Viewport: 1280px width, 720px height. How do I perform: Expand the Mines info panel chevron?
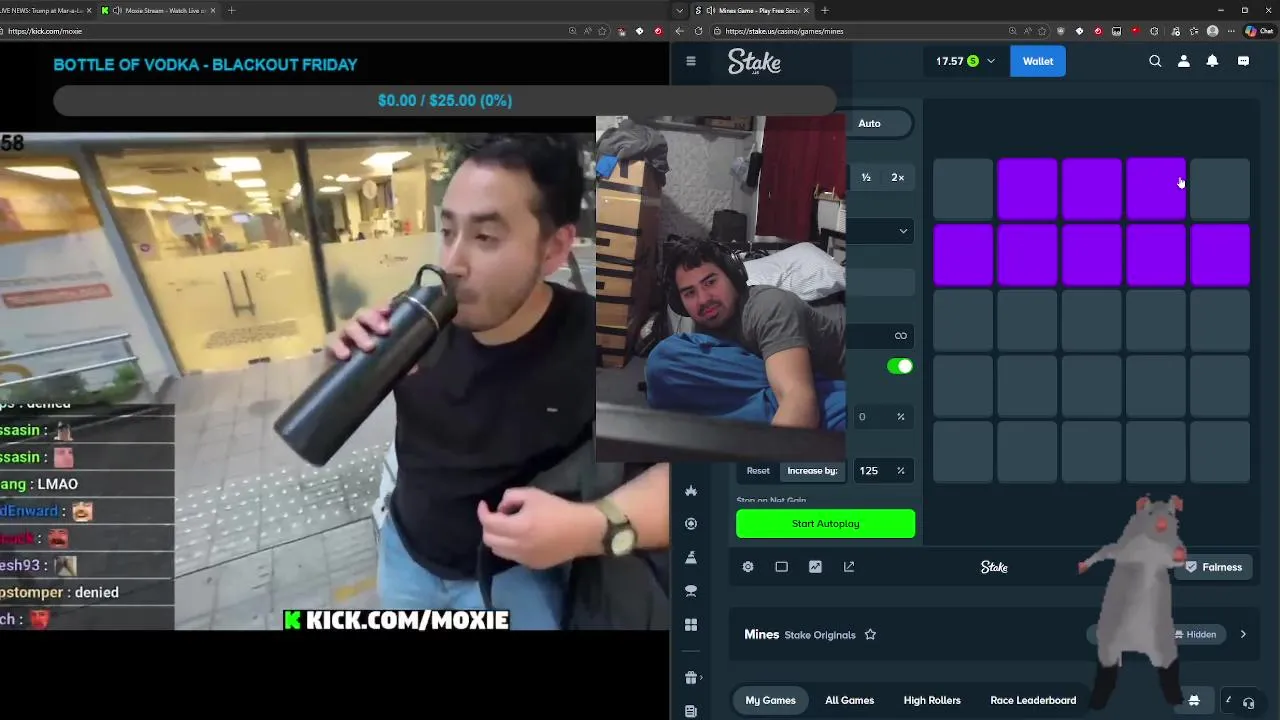pos(1243,634)
